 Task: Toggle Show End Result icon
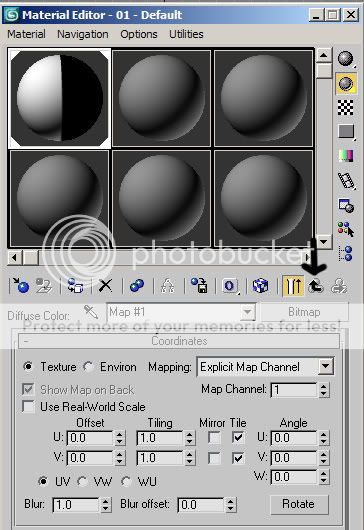point(293,286)
